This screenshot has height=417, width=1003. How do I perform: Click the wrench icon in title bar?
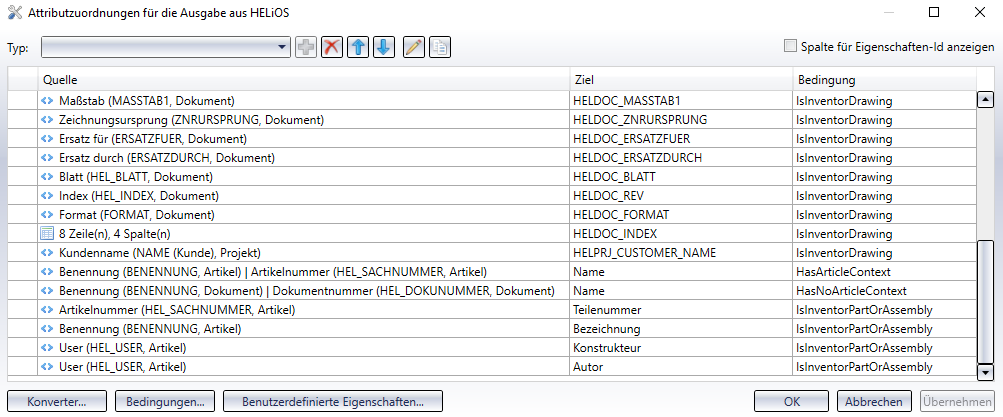[x=14, y=12]
